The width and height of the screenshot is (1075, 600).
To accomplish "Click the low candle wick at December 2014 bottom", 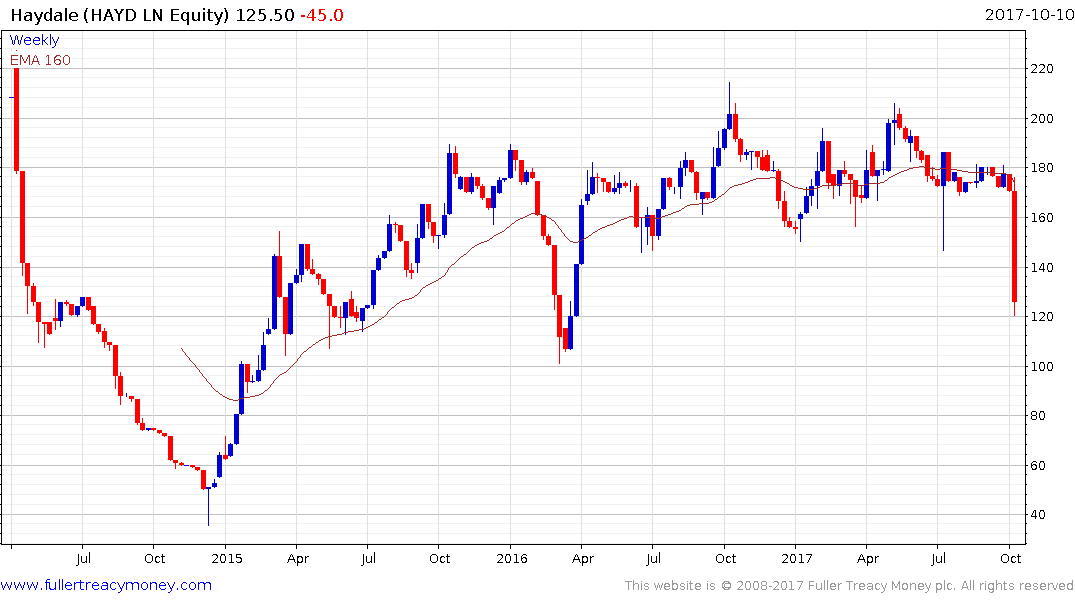I will 208,507.
